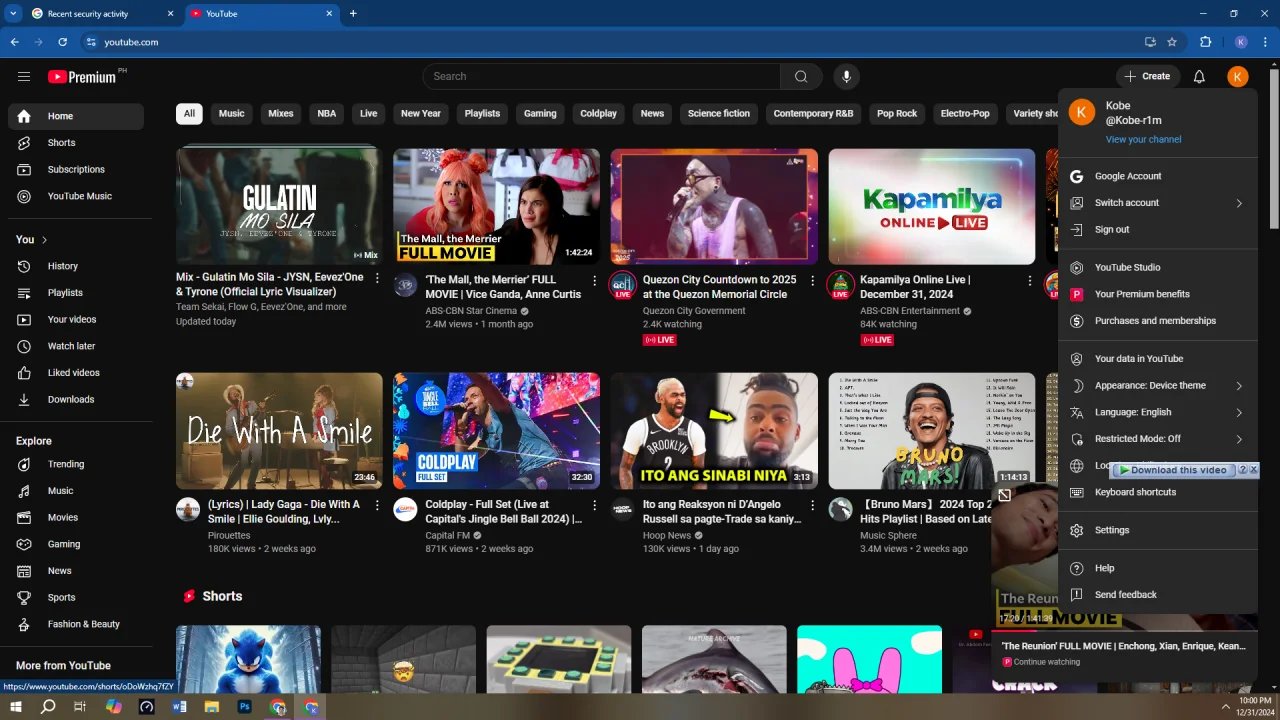Open Windows taskbar search
The width and height of the screenshot is (1280, 720).
[x=48, y=707]
